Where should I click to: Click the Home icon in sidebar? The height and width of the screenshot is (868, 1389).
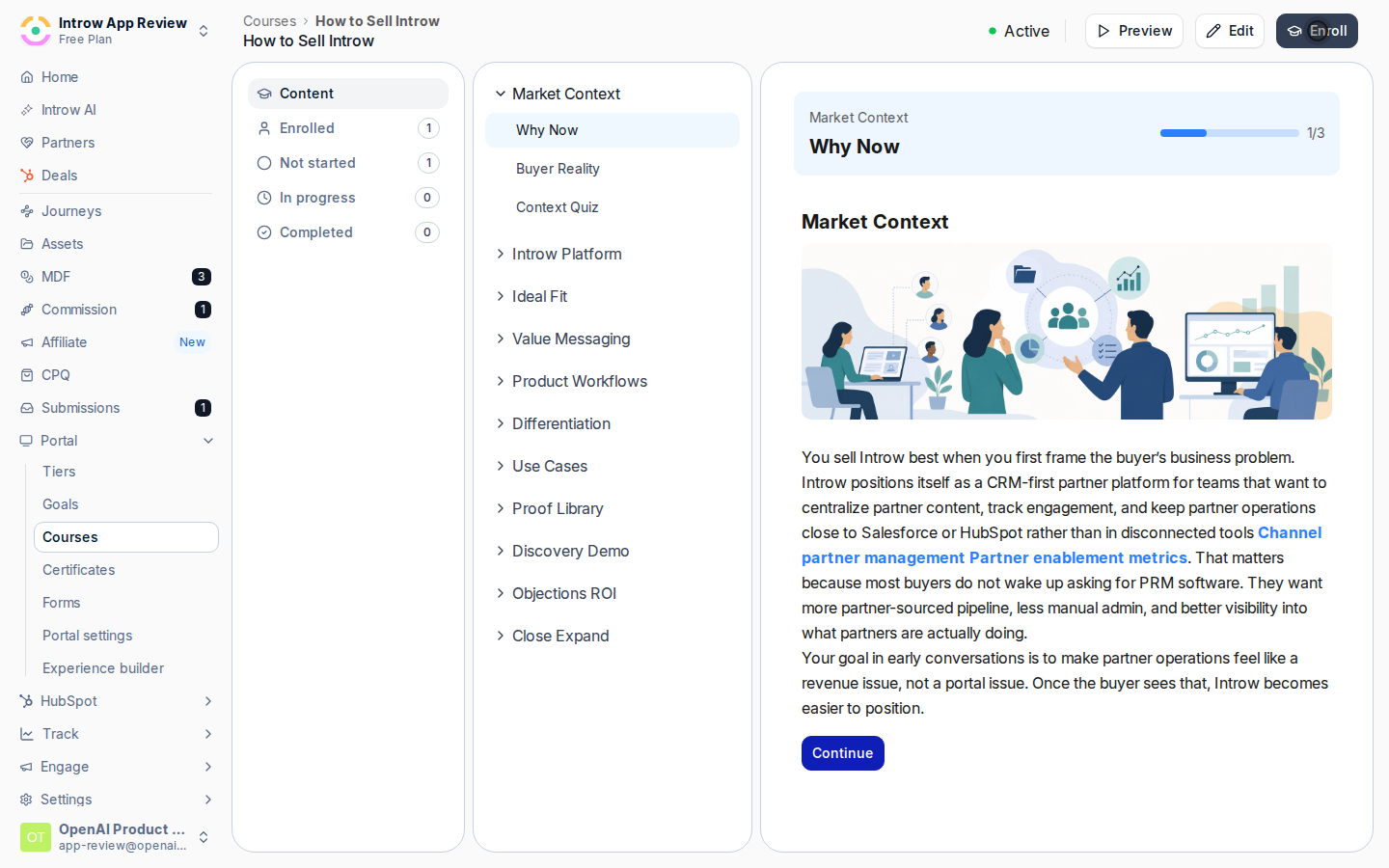point(27,77)
